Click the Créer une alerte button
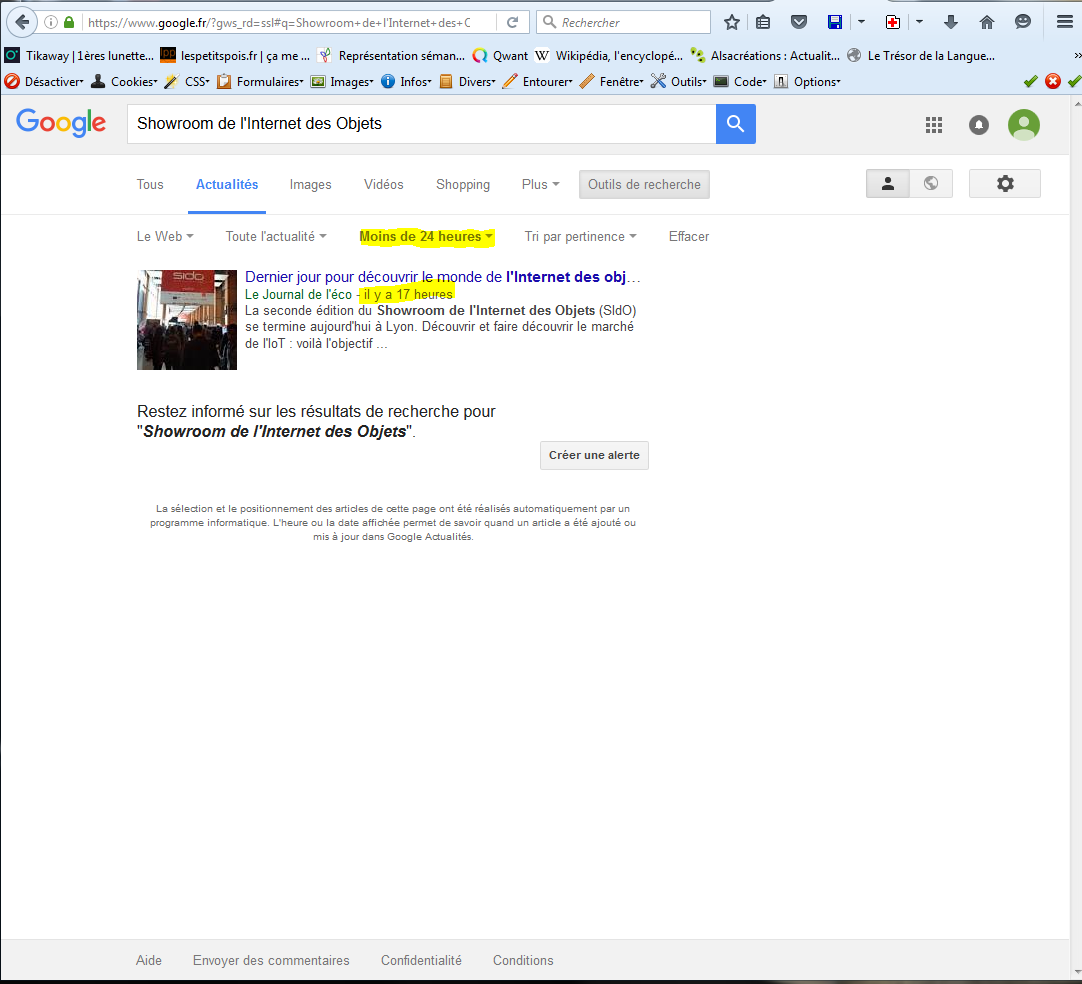Image resolution: width=1082 pixels, height=984 pixels. point(594,455)
